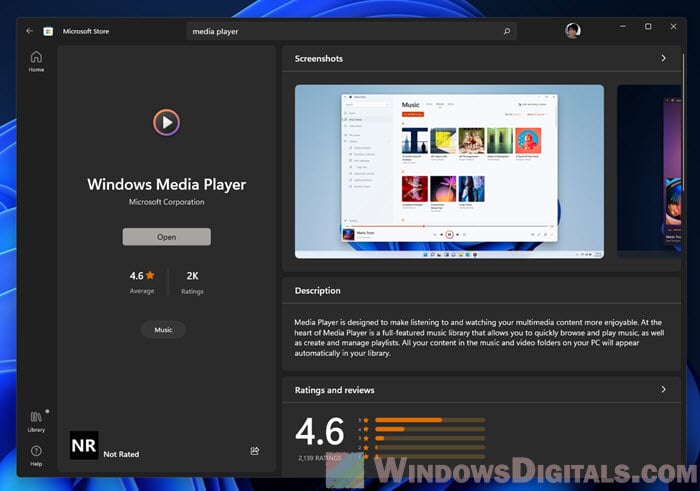Click the Screenshots section heading
Image resolution: width=700 pixels, height=491 pixels.
point(319,58)
